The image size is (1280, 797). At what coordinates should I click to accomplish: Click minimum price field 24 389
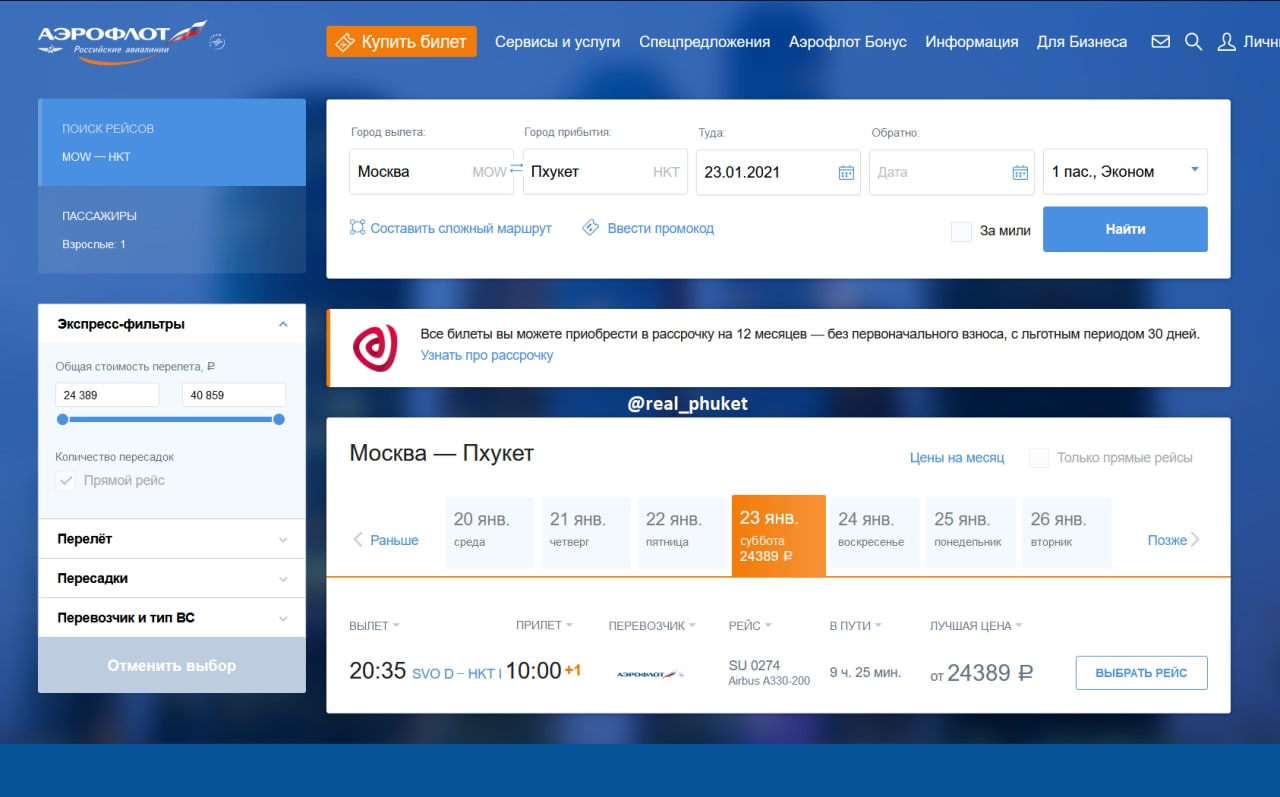107,395
